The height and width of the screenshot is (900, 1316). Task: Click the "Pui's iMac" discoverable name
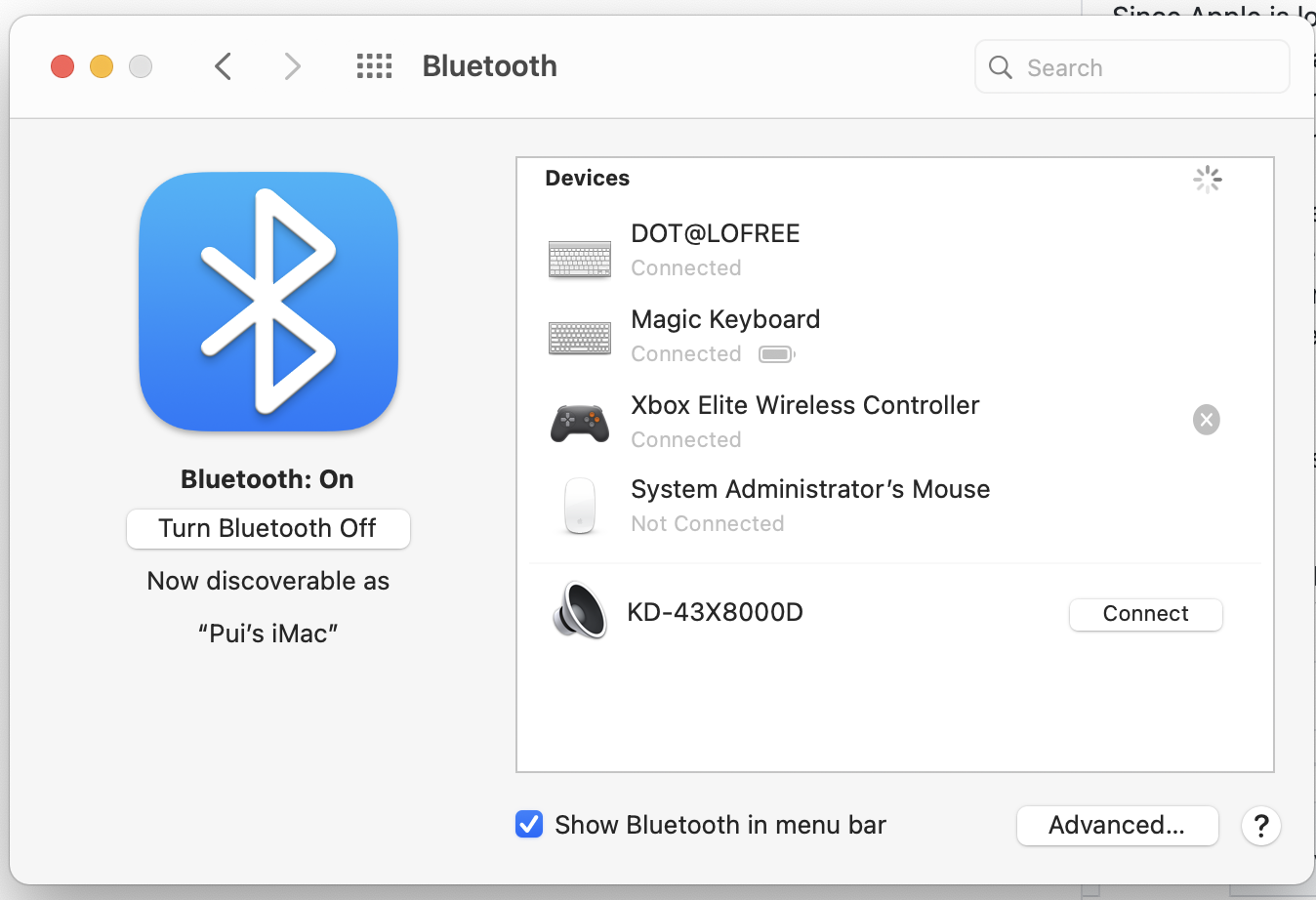pyautogui.click(x=268, y=634)
